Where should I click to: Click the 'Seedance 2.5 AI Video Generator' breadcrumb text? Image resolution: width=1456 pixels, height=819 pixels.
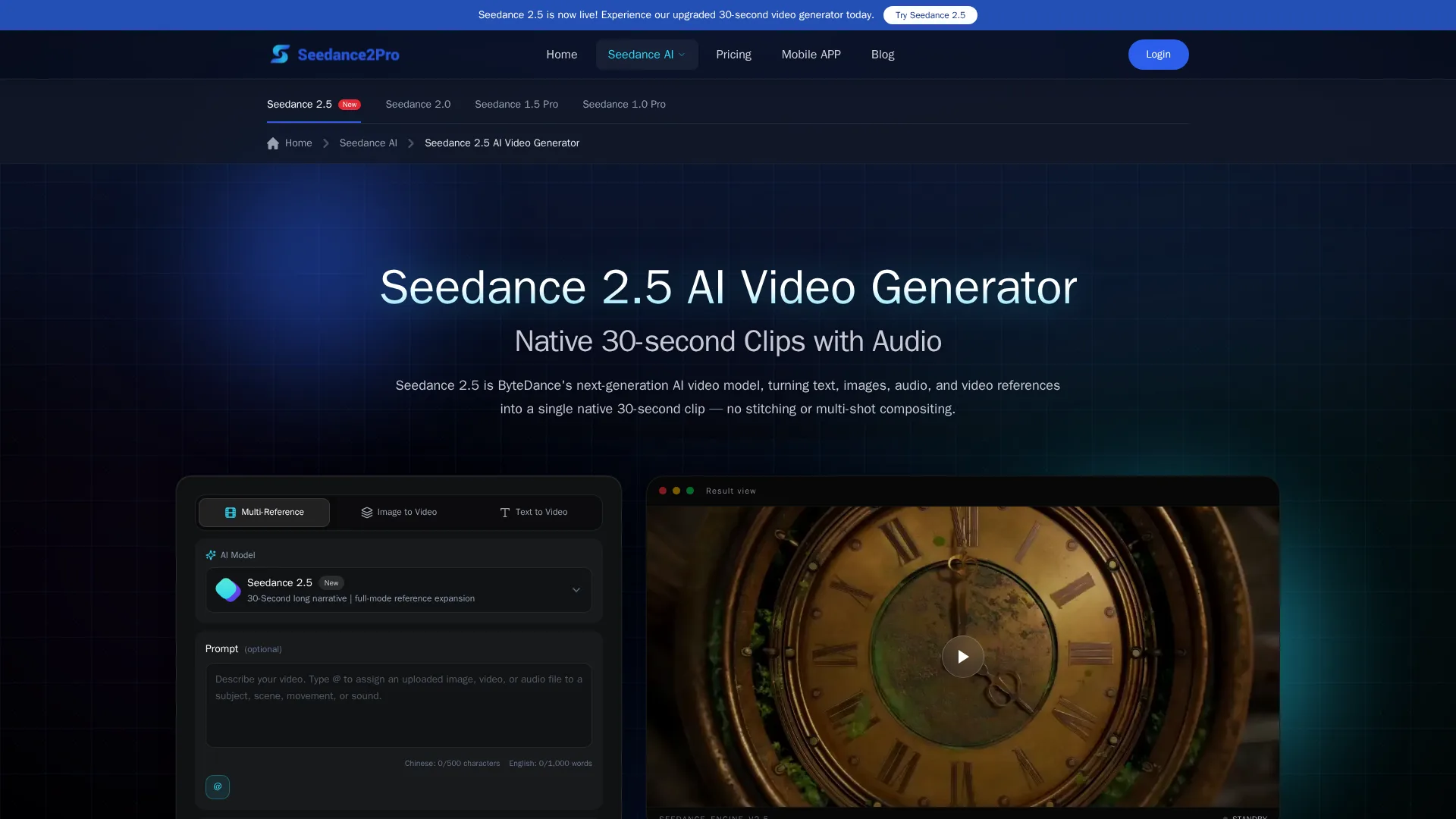[502, 143]
